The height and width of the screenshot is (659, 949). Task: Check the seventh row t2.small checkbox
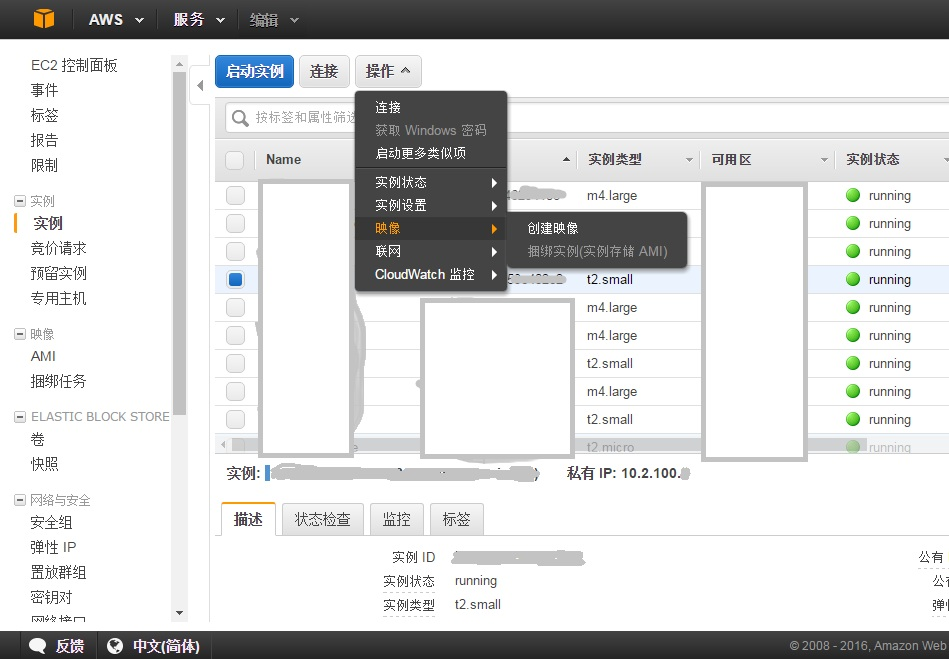235,363
